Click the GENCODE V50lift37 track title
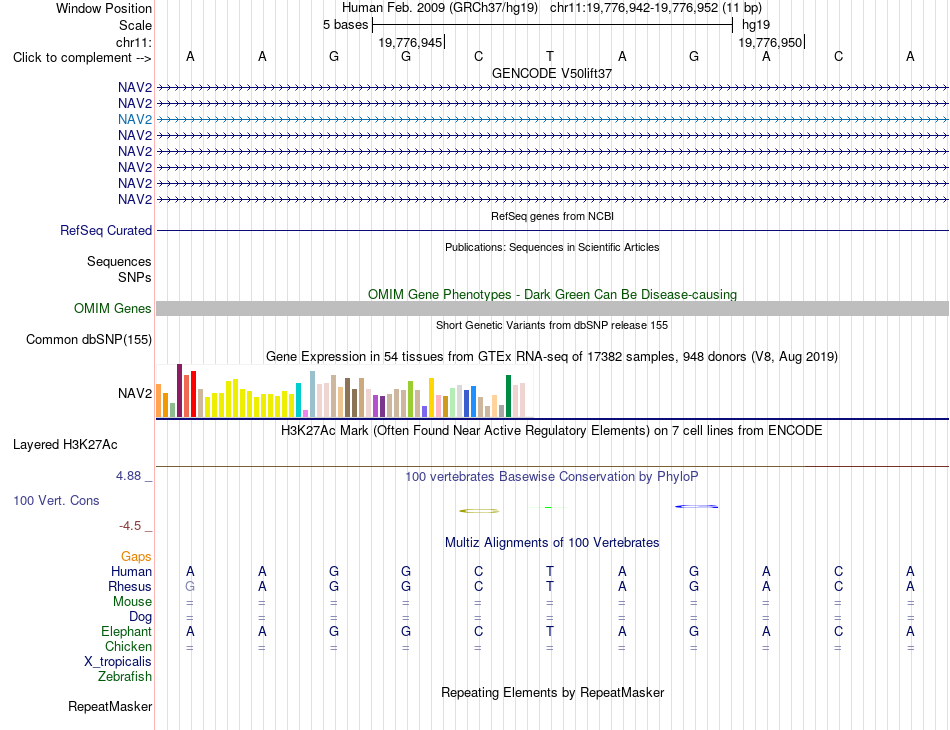Viewport: 950px width, 730px height. tap(552, 73)
